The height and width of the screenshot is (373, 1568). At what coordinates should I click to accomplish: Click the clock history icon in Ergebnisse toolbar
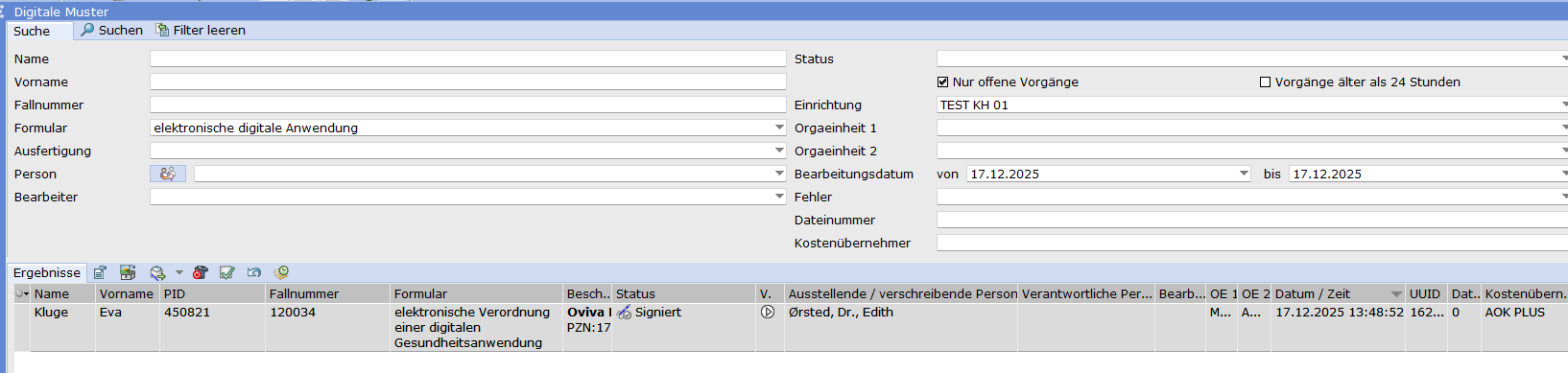pyautogui.click(x=281, y=273)
